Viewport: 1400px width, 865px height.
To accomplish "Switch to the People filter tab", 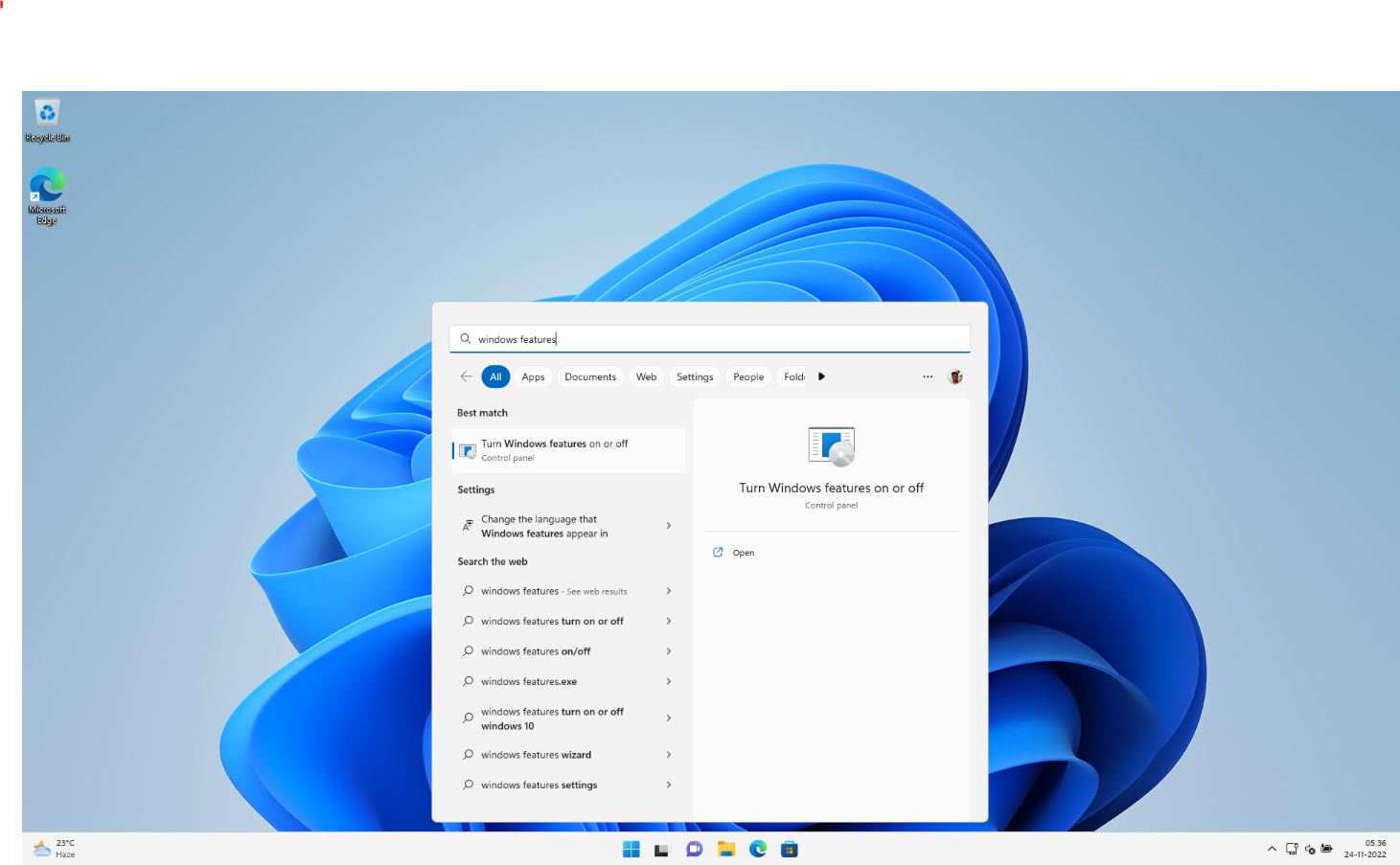I will [x=748, y=376].
